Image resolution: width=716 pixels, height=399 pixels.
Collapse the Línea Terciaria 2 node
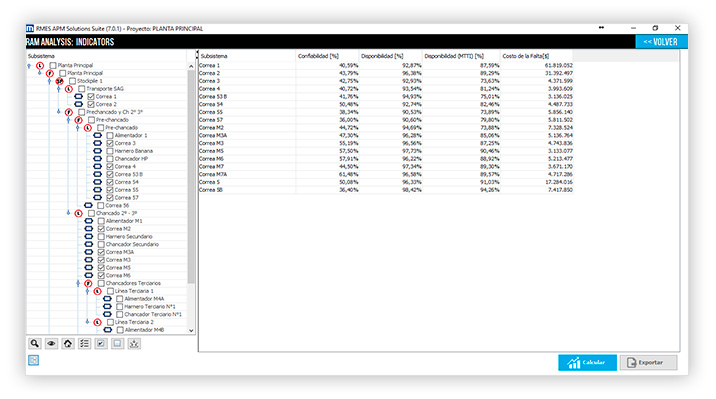click(x=88, y=322)
